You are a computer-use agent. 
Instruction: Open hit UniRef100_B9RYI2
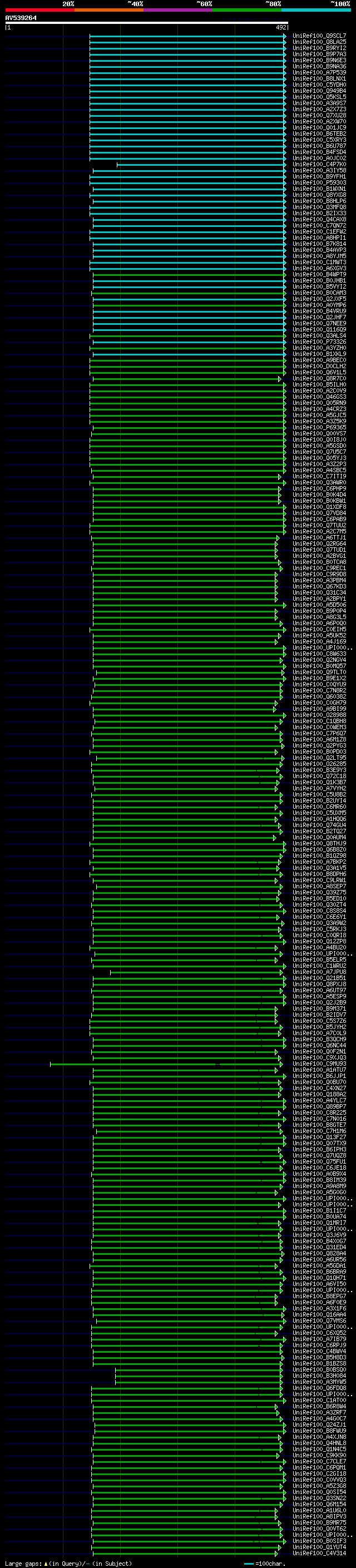tap(319, 48)
